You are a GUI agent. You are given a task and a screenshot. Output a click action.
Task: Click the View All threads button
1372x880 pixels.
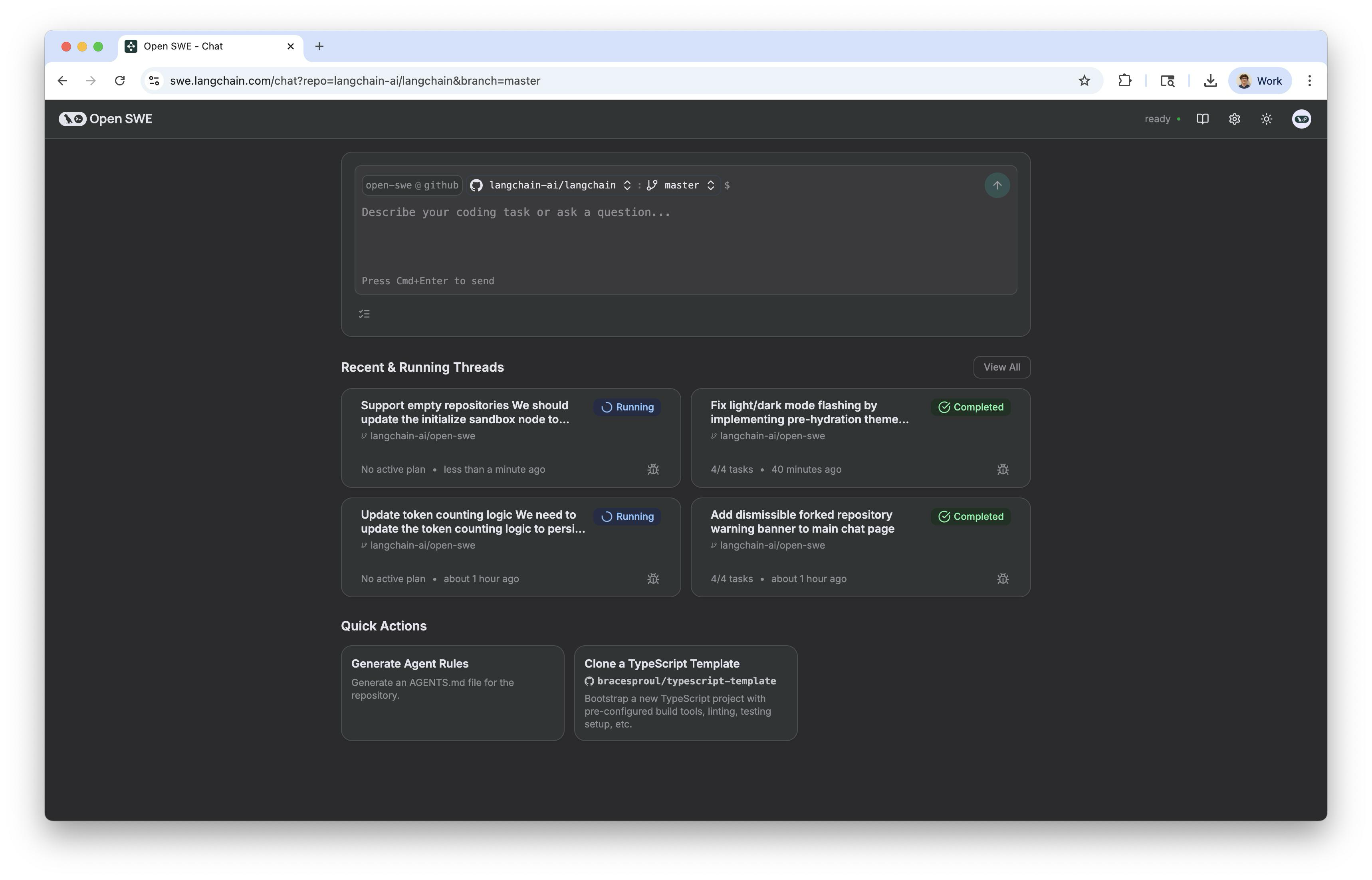pyautogui.click(x=1001, y=367)
